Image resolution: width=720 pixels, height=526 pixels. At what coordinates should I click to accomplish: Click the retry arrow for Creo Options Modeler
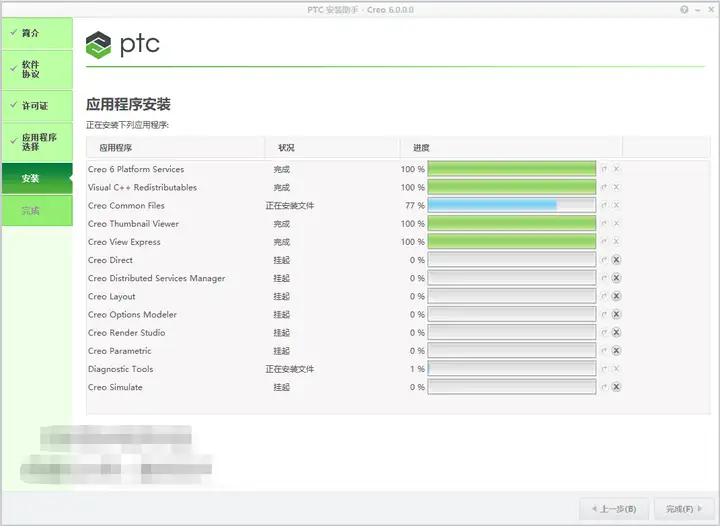tap(604, 314)
